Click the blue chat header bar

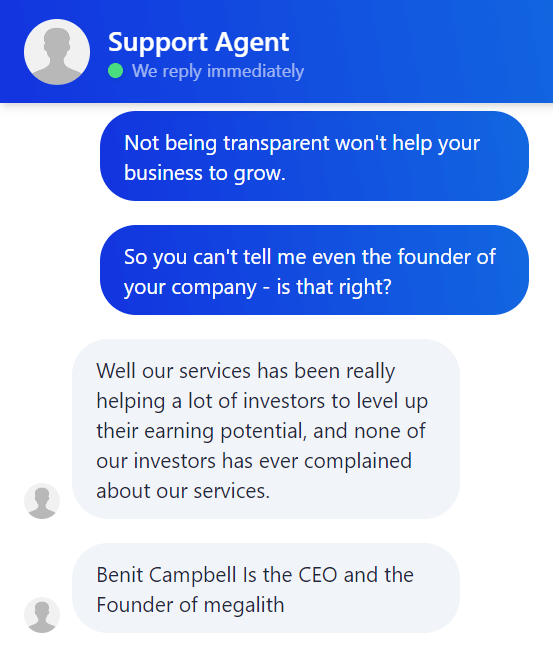point(276,51)
